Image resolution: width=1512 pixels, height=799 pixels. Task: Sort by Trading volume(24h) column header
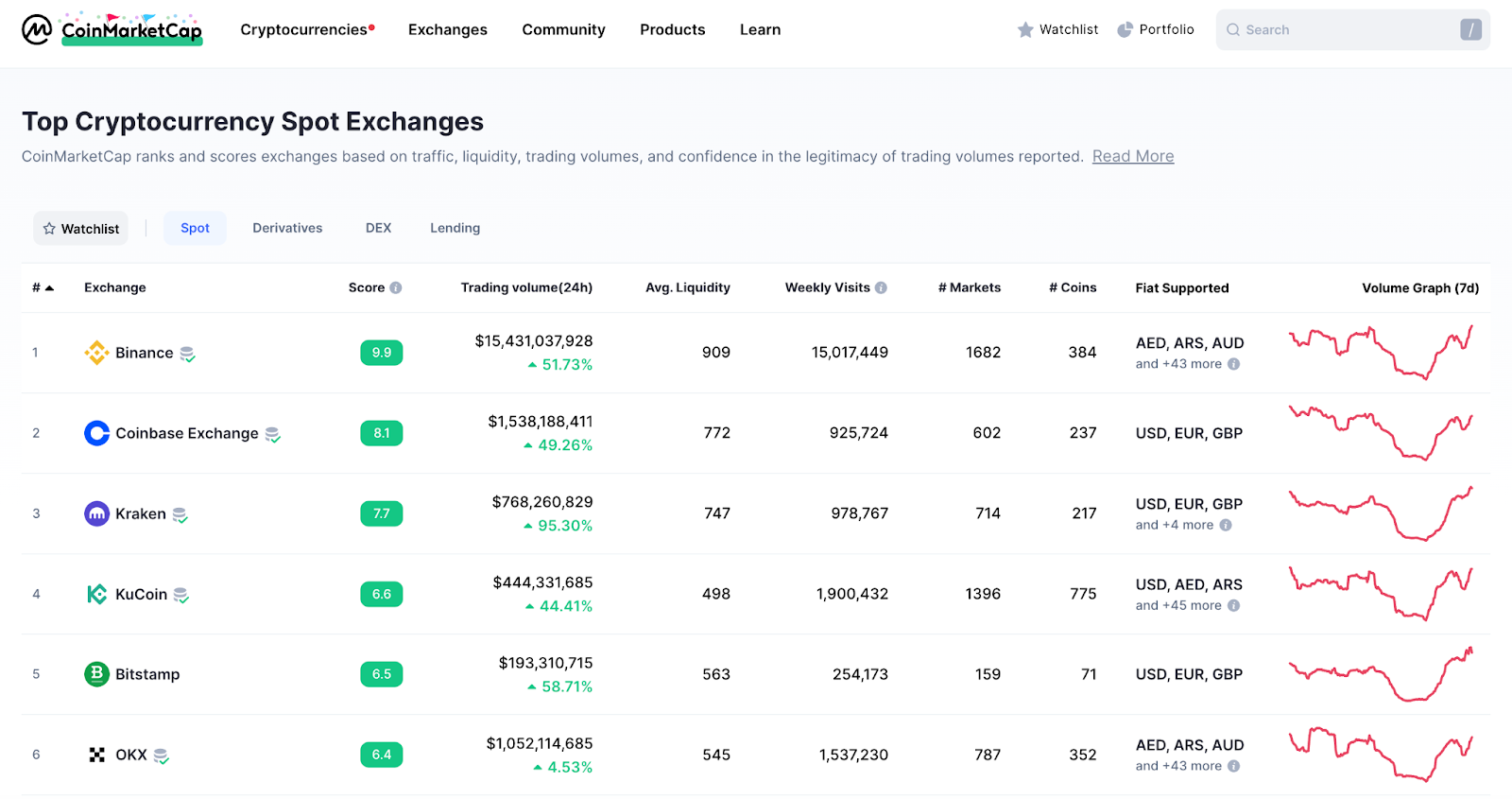(x=526, y=287)
